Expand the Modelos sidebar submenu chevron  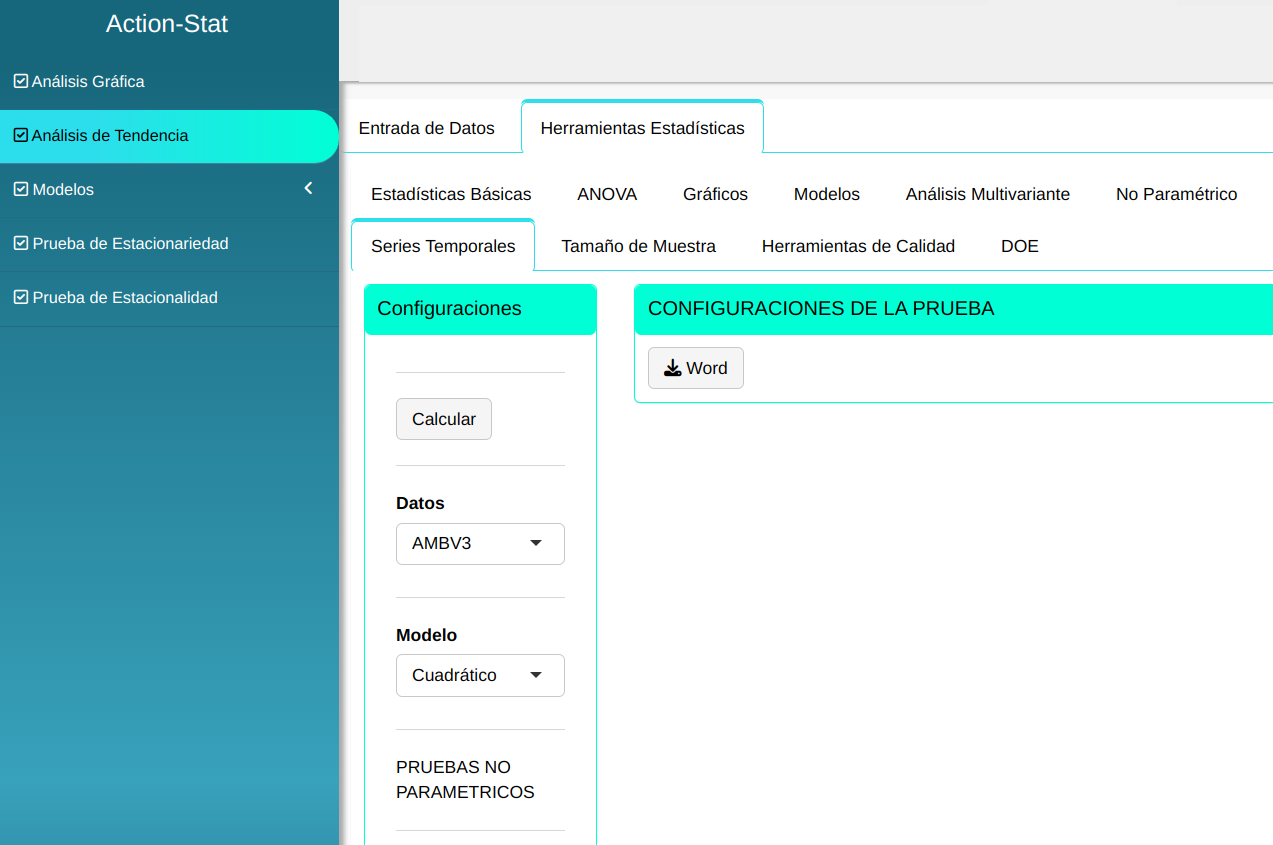[308, 188]
